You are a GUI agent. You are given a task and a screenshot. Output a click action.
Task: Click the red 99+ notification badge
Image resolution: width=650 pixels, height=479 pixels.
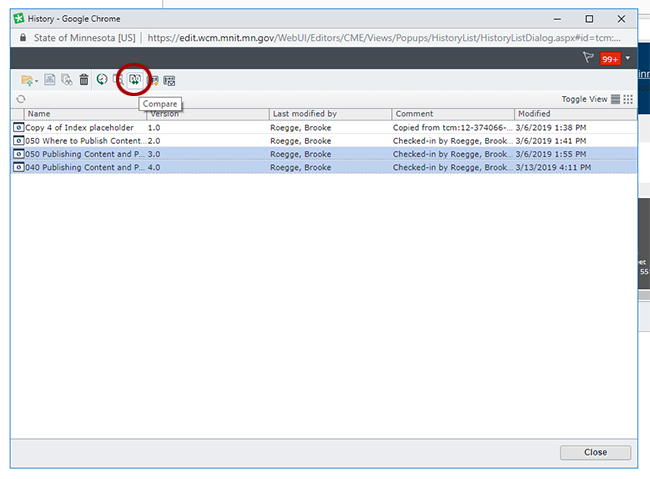[610, 59]
